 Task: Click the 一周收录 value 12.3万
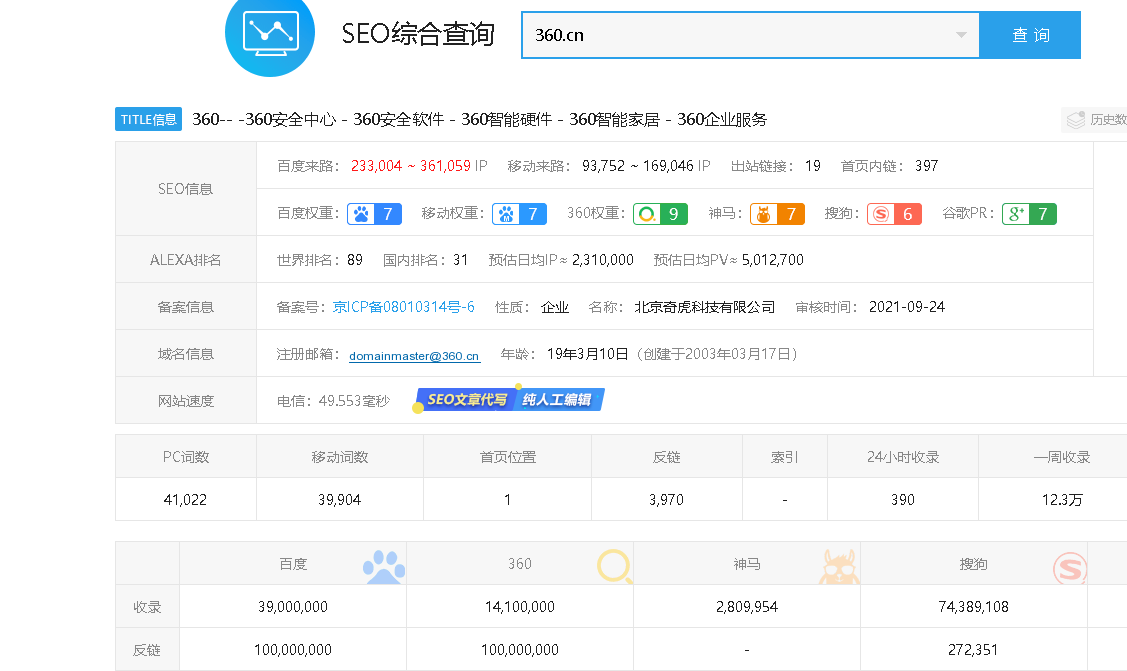point(1062,499)
